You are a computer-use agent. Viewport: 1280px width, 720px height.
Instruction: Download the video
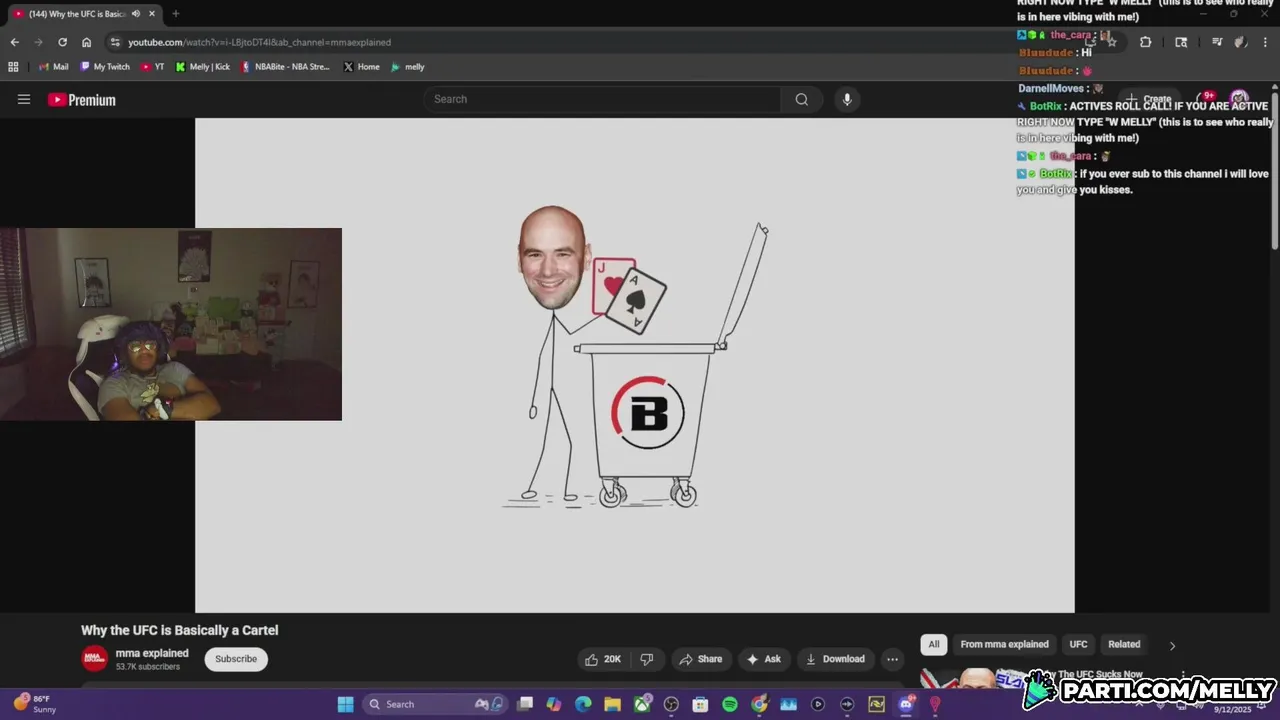coord(835,659)
